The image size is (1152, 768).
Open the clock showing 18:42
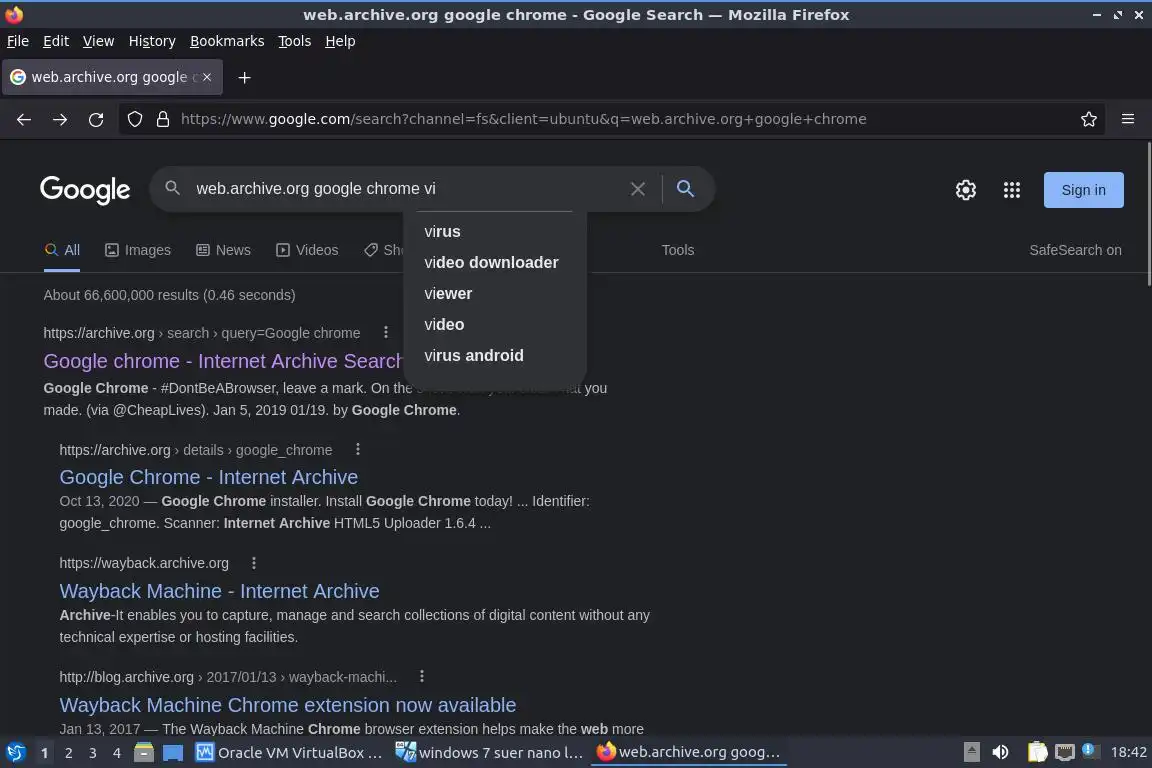pos(1128,752)
